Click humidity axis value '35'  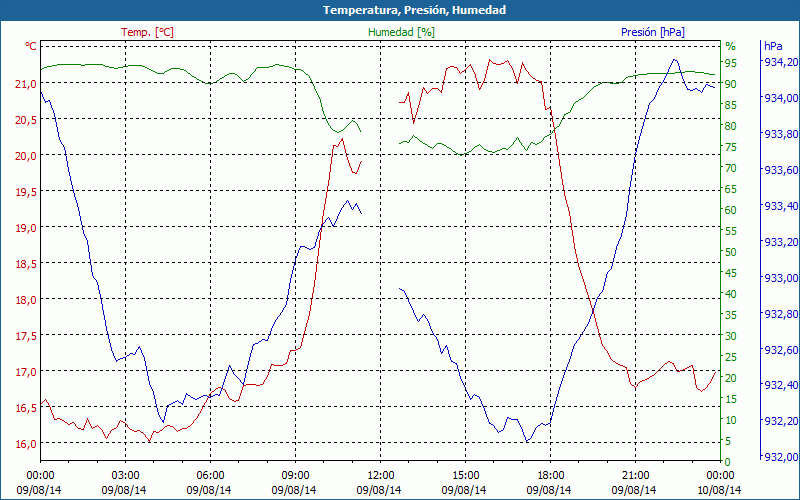point(731,315)
